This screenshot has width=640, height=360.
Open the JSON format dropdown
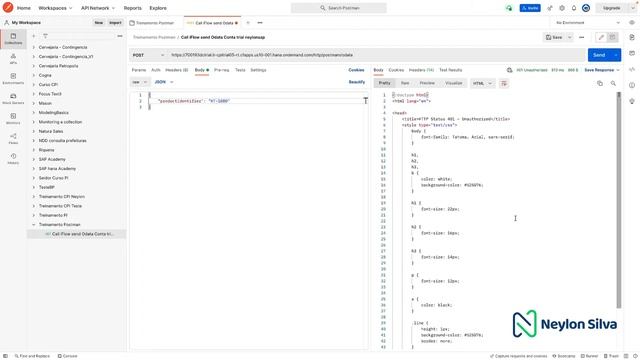pyautogui.click(x=164, y=82)
